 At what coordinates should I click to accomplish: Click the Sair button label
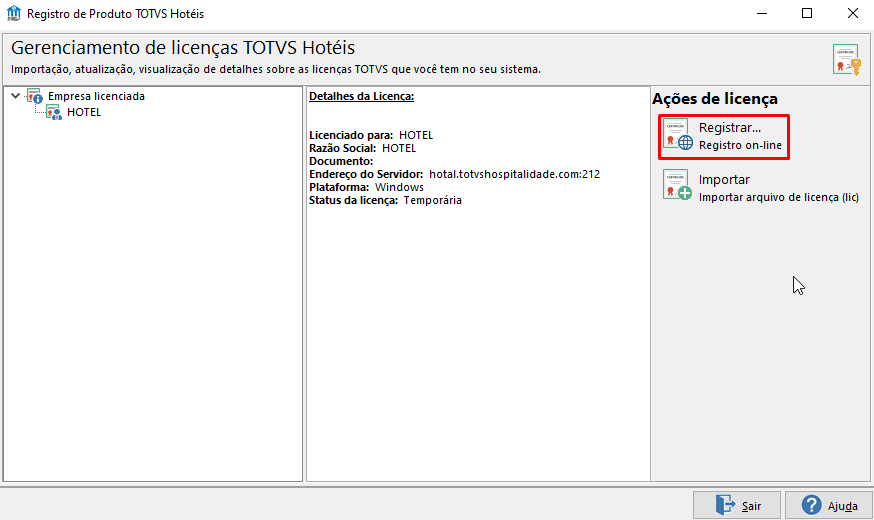point(751,506)
